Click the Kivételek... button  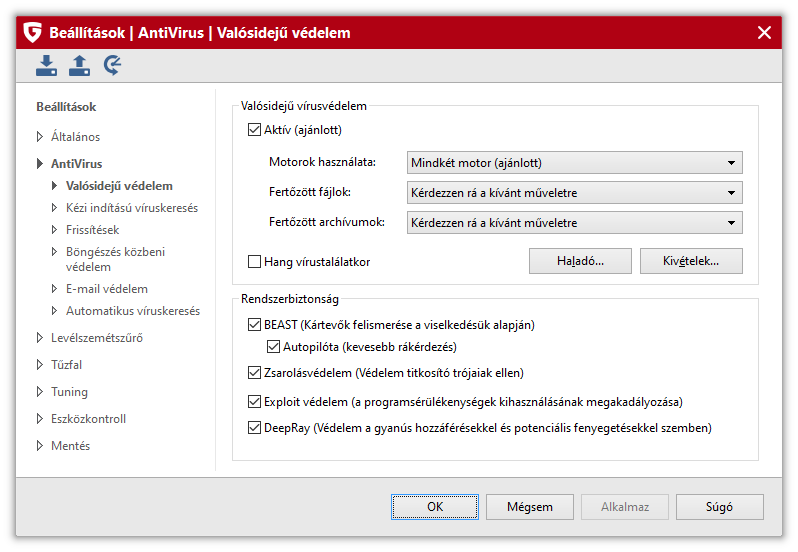(691, 261)
